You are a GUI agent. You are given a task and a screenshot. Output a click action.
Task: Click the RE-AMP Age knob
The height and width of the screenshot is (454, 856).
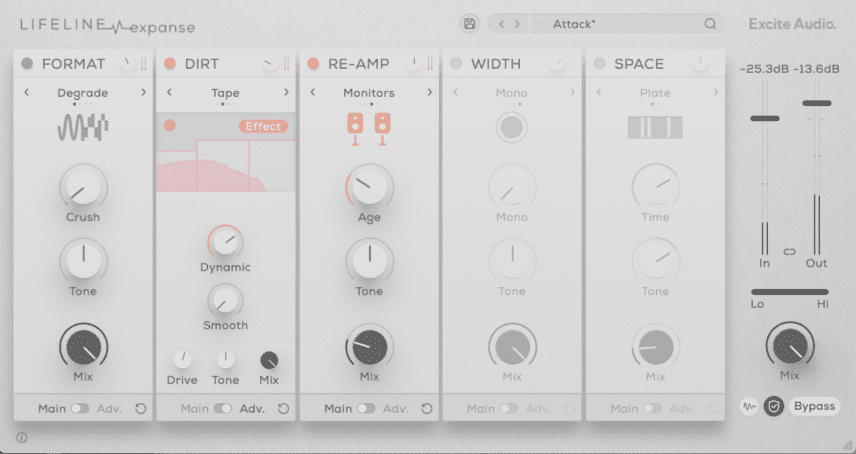(x=370, y=187)
